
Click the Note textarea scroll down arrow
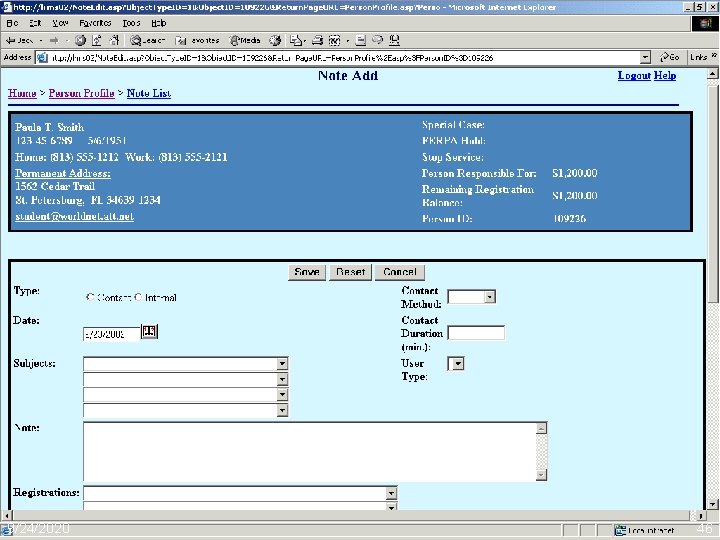pyautogui.click(x=541, y=475)
